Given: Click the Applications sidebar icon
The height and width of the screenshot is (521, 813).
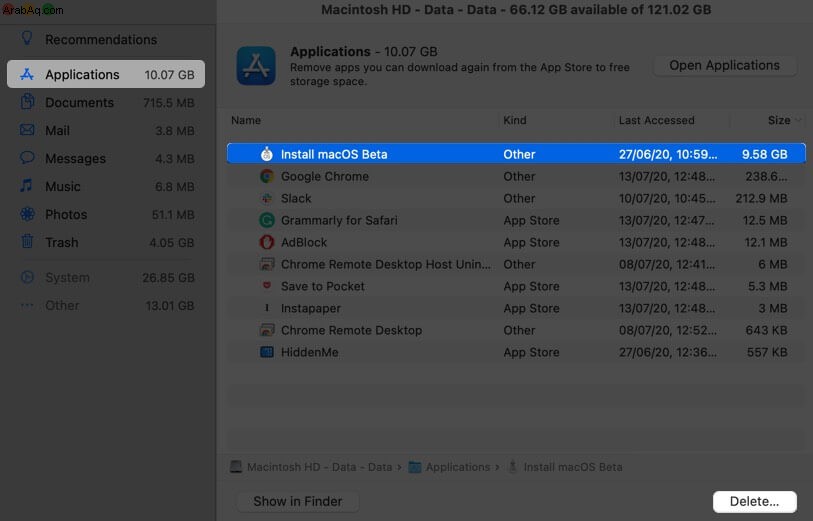Looking at the screenshot, I should (x=27, y=74).
